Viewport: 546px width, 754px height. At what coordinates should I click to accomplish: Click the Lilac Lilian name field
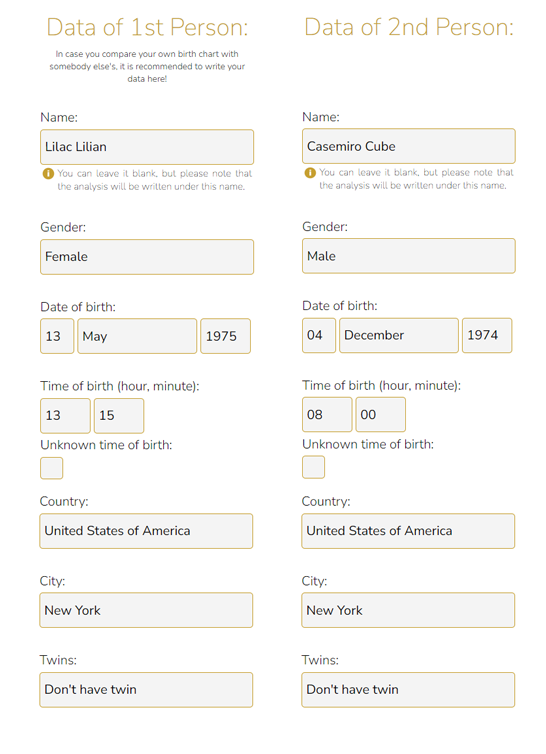(x=147, y=147)
